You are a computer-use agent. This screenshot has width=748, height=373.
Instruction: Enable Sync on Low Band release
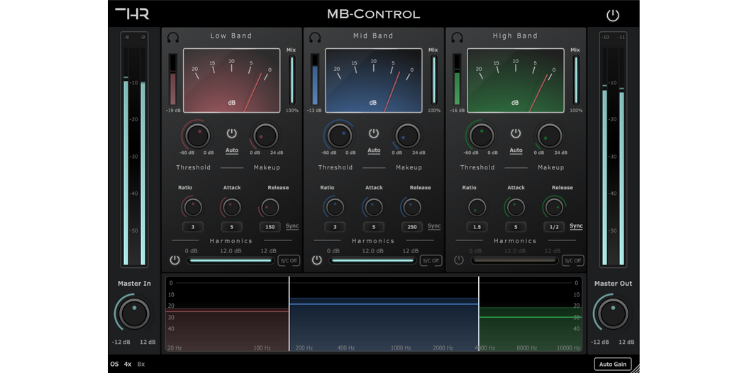pyautogui.click(x=292, y=226)
